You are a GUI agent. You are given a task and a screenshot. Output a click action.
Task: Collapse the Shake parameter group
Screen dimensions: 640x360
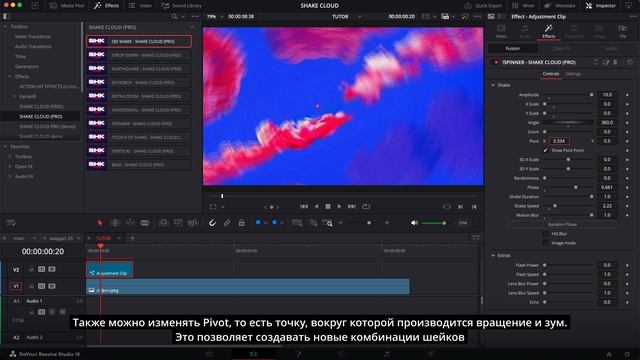(493, 85)
